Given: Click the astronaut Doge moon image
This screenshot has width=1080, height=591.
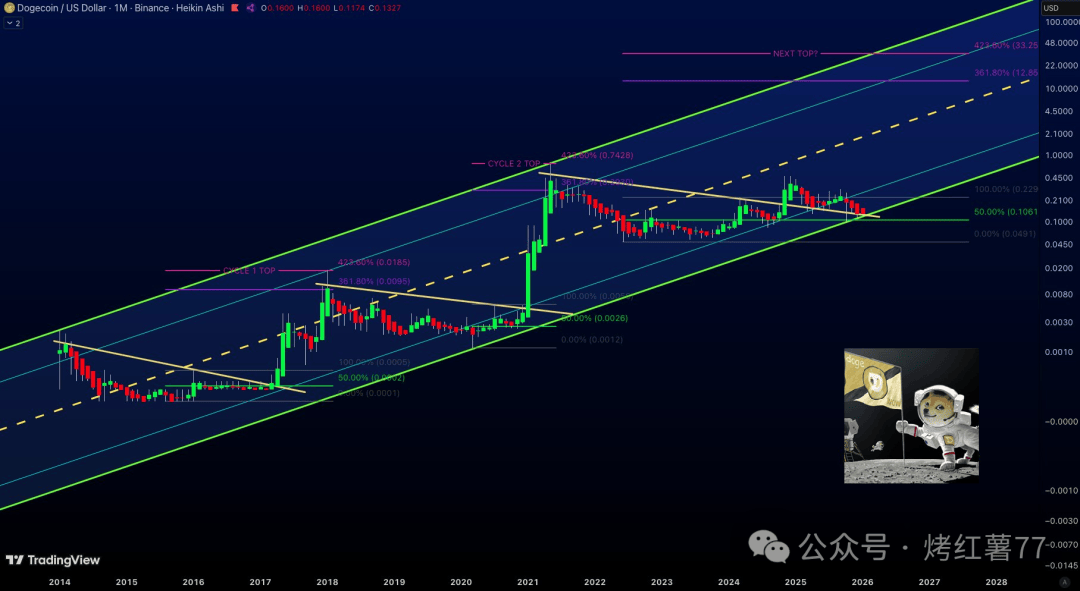Looking at the screenshot, I should tap(911, 416).
